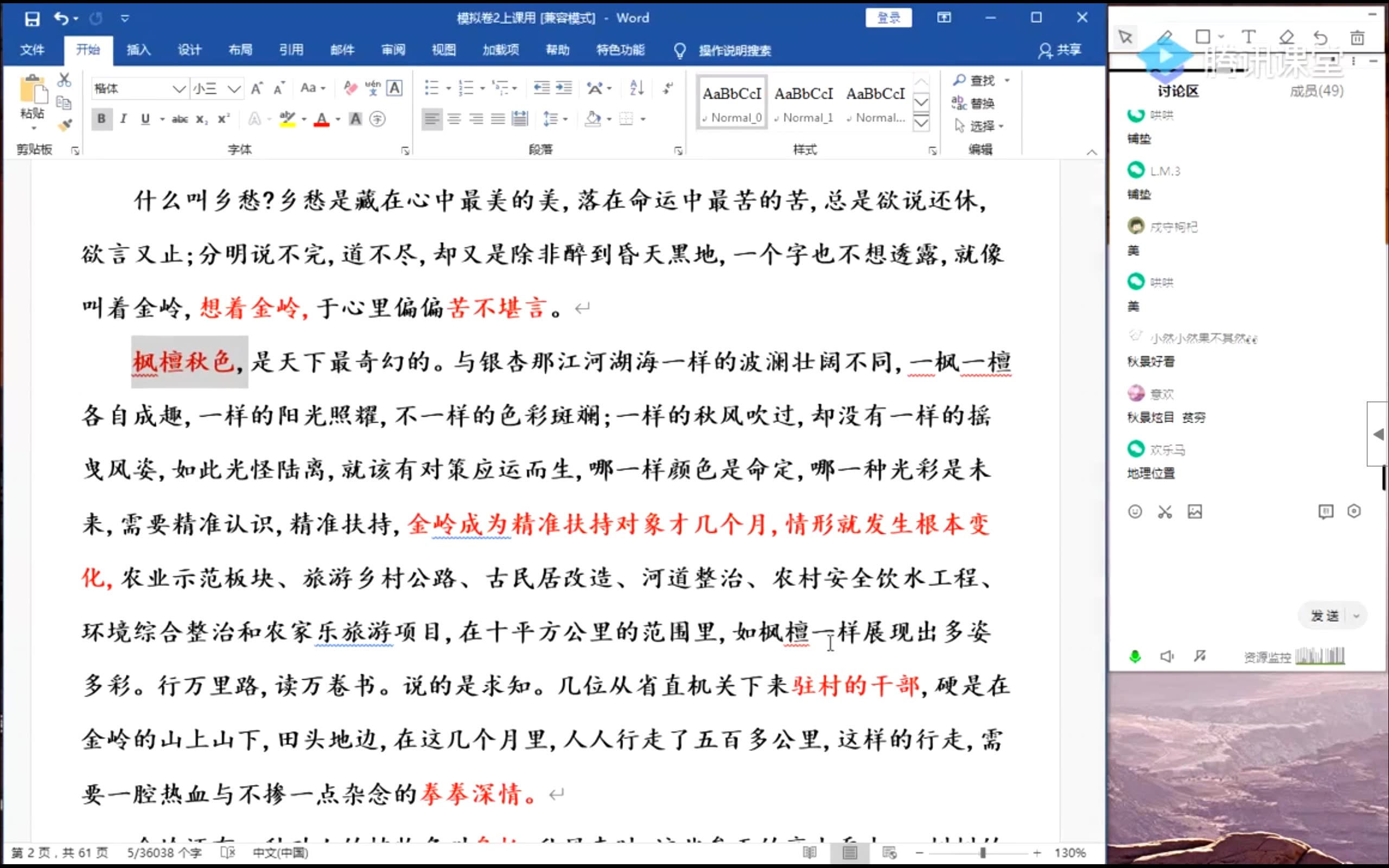Open the Change Case dropdown

[x=313, y=88]
